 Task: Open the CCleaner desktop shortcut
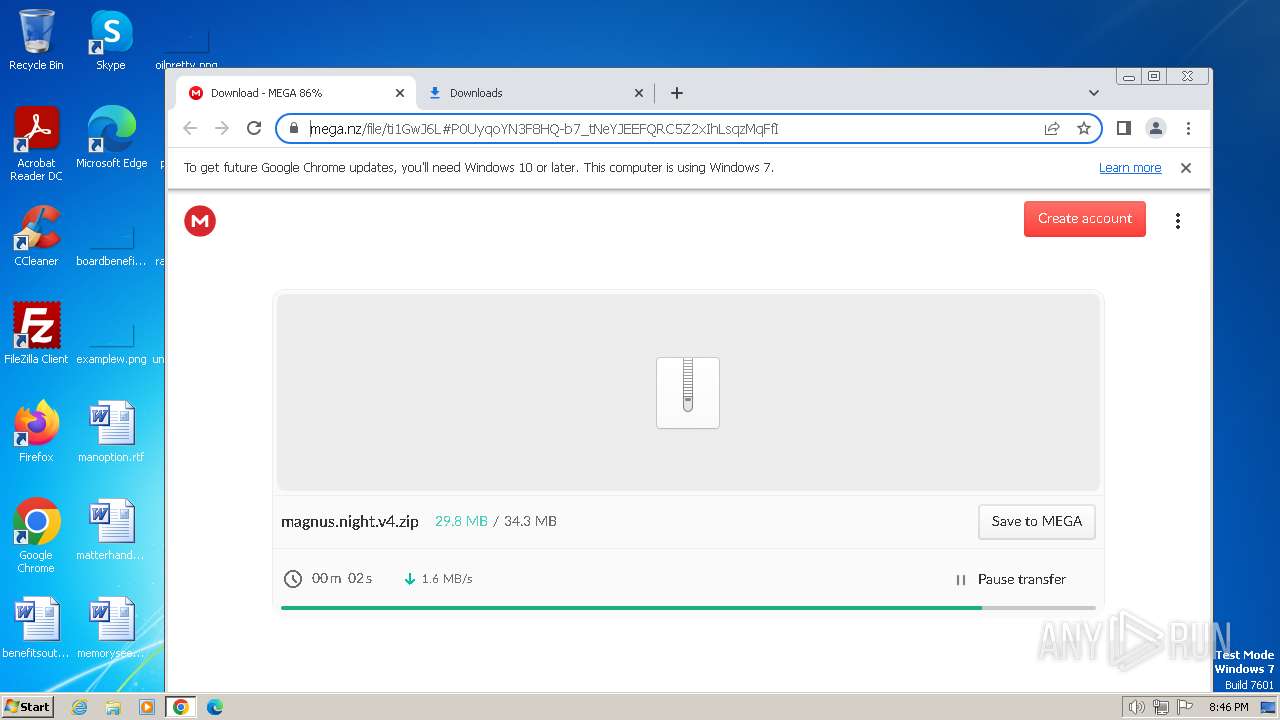click(36, 236)
